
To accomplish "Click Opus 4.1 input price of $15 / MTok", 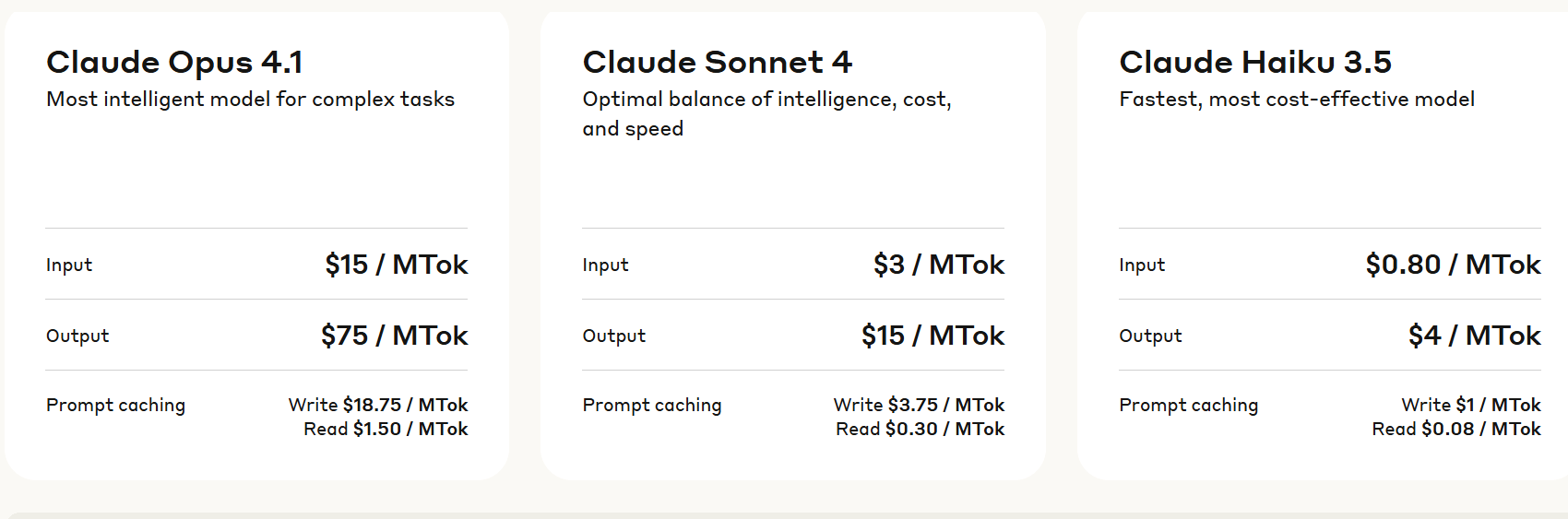I will click(x=396, y=265).
